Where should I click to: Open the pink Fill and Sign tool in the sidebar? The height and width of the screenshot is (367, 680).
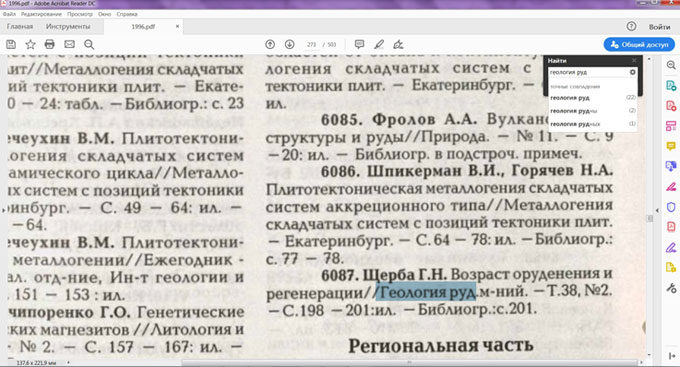point(671,187)
